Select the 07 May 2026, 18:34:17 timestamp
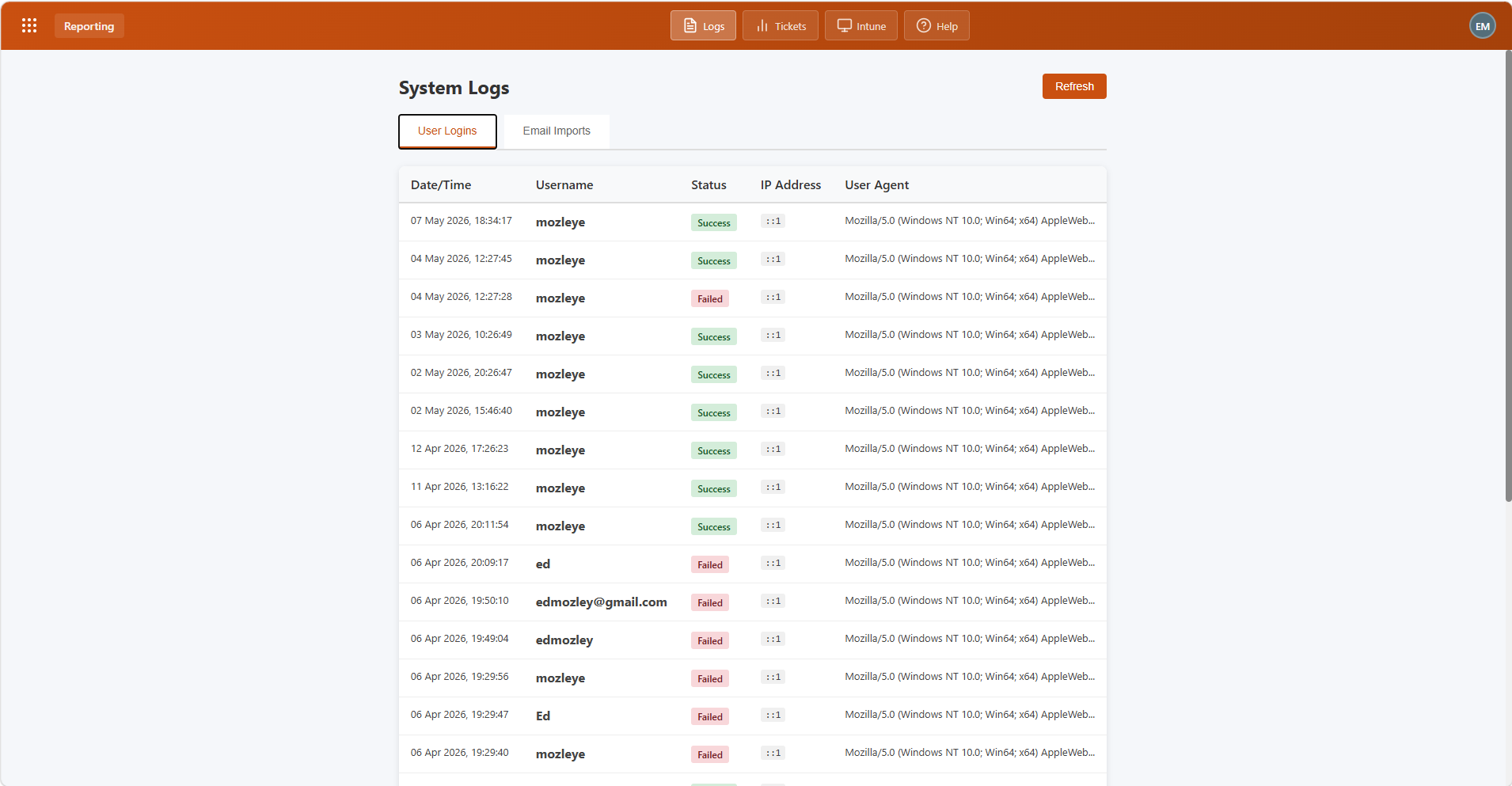 462,221
